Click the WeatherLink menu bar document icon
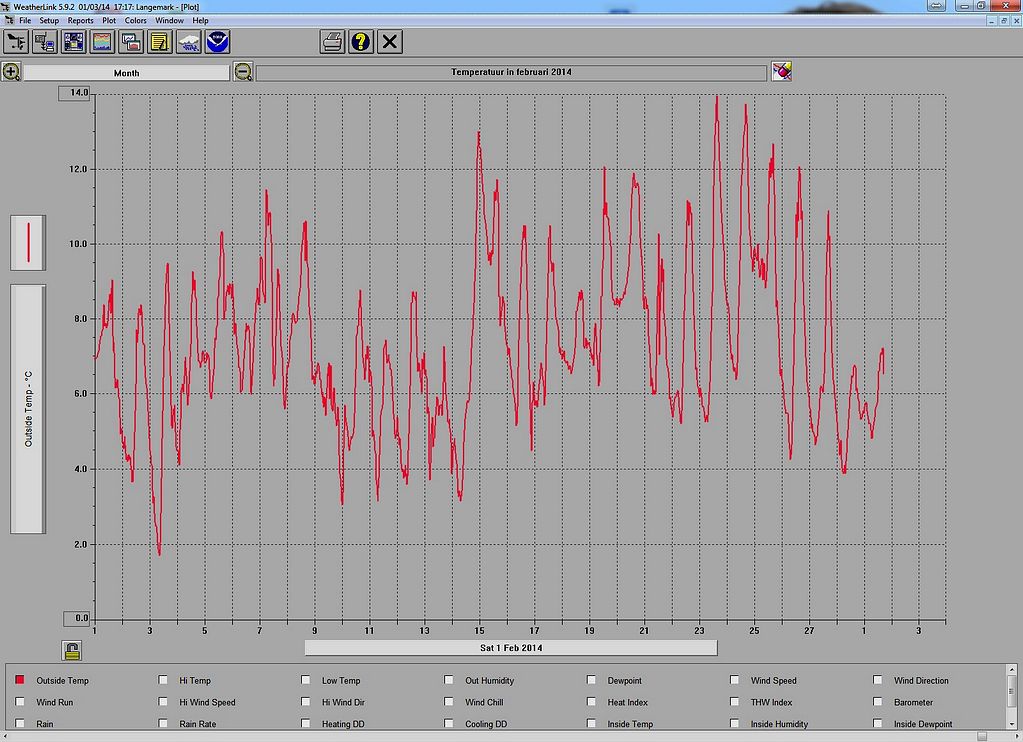 point(8,20)
